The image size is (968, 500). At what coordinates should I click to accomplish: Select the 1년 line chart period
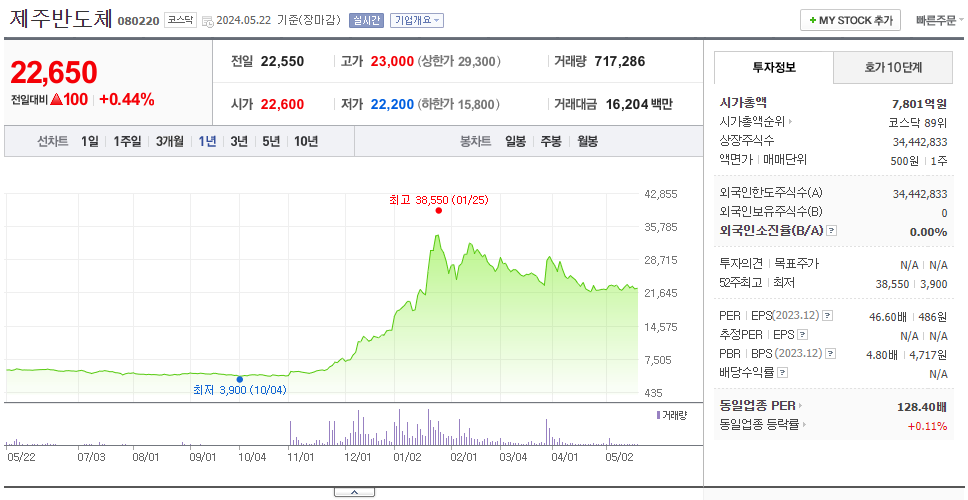pos(207,141)
